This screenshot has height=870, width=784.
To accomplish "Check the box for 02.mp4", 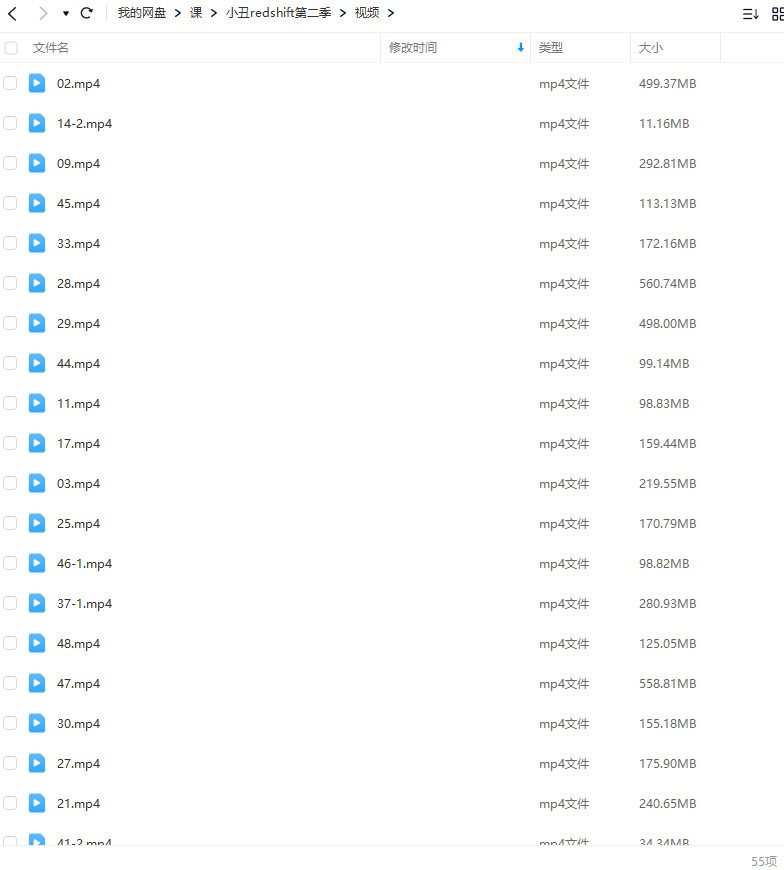I will point(10,83).
